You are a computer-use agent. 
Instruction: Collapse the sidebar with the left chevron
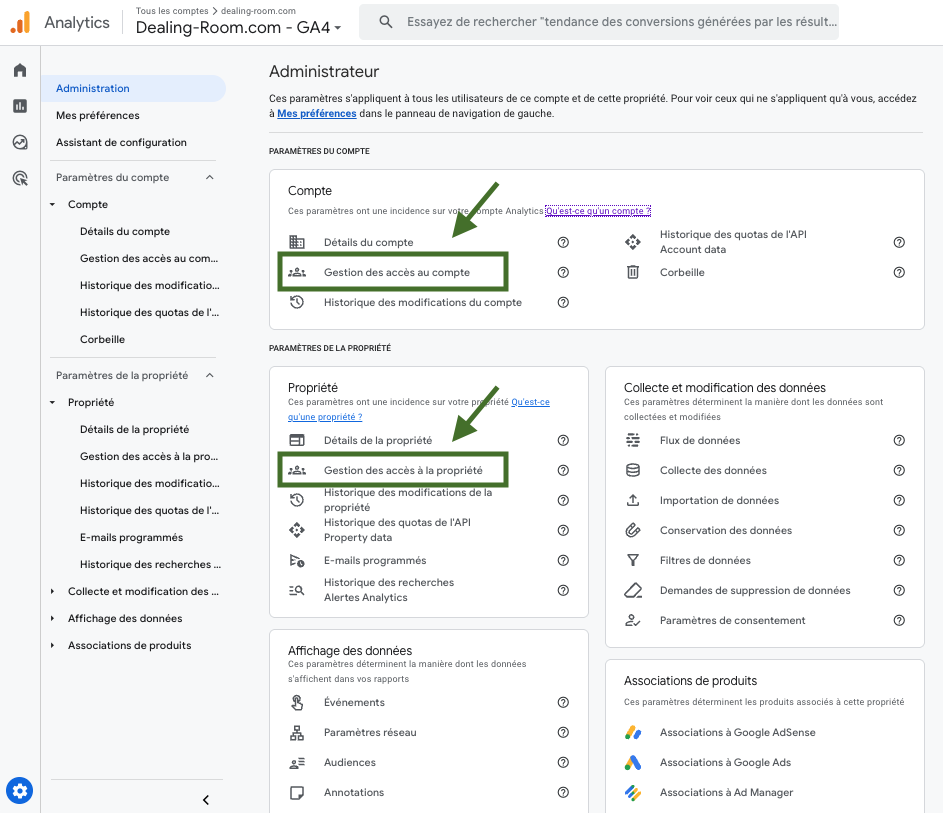(206, 800)
